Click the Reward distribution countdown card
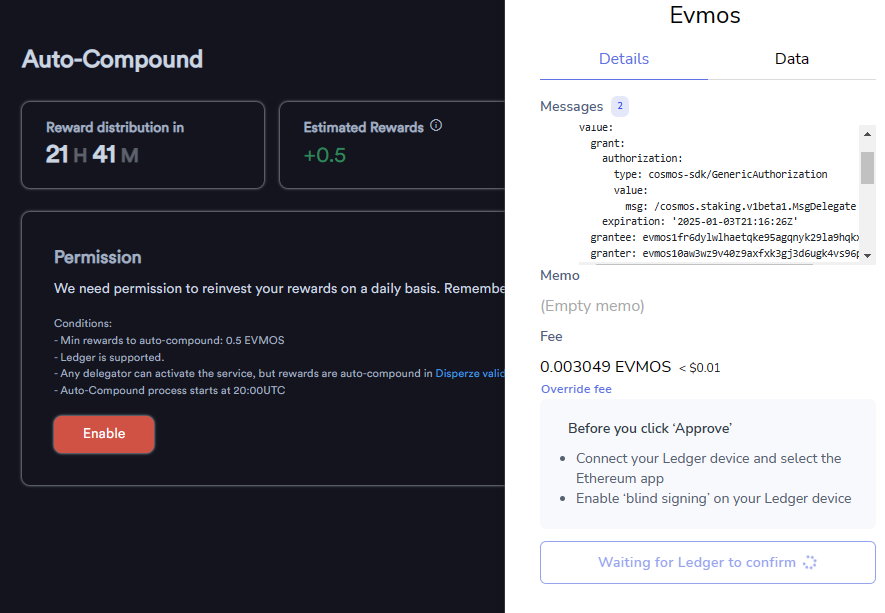 [142, 145]
